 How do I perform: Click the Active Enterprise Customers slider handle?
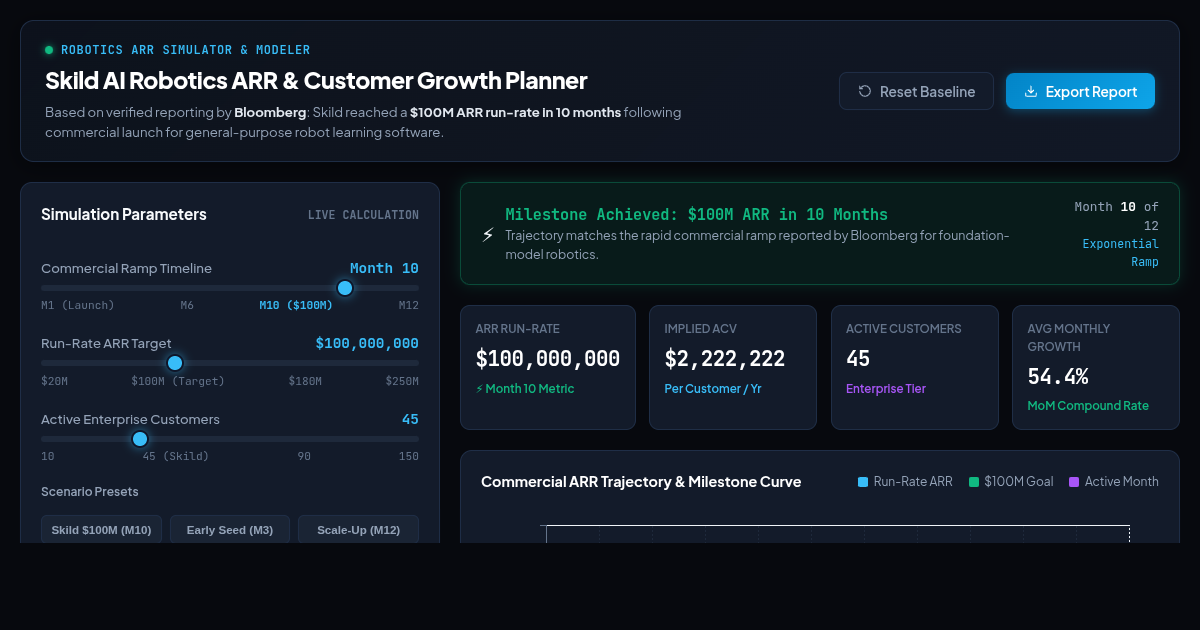pos(140,439)
